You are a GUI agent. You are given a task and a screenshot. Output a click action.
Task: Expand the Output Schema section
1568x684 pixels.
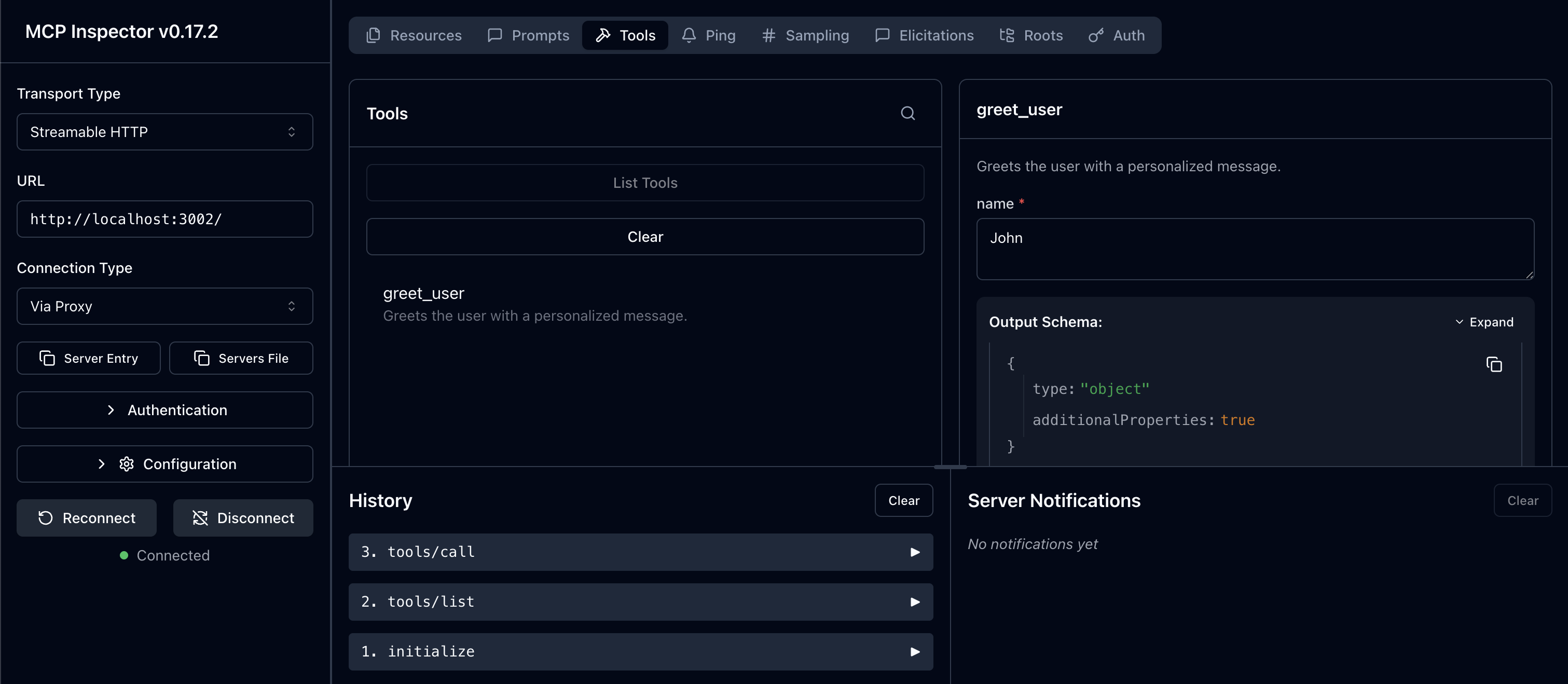(x=1483, y=322)
